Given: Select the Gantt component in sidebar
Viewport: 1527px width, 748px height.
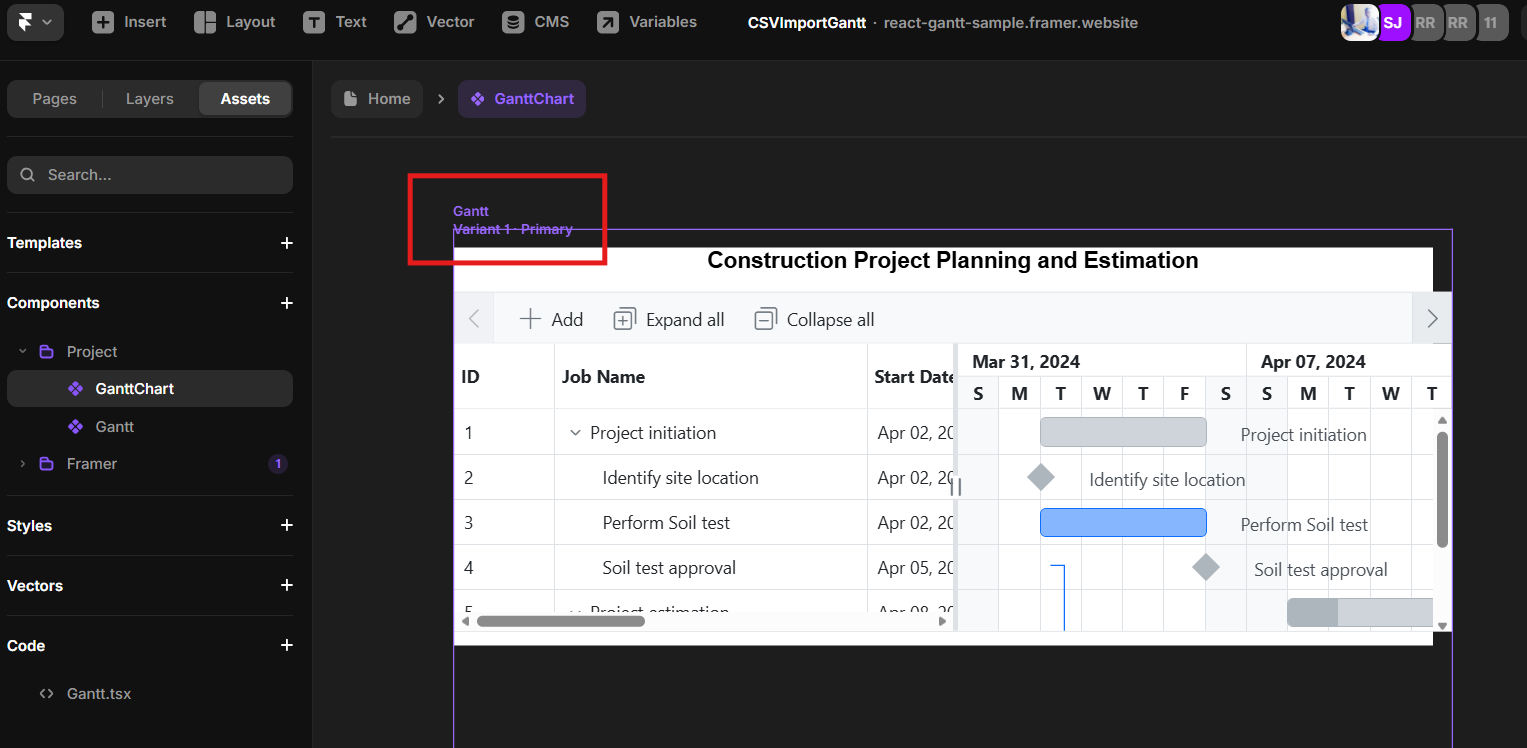Looking at the screenshot, I should point(114,426).
